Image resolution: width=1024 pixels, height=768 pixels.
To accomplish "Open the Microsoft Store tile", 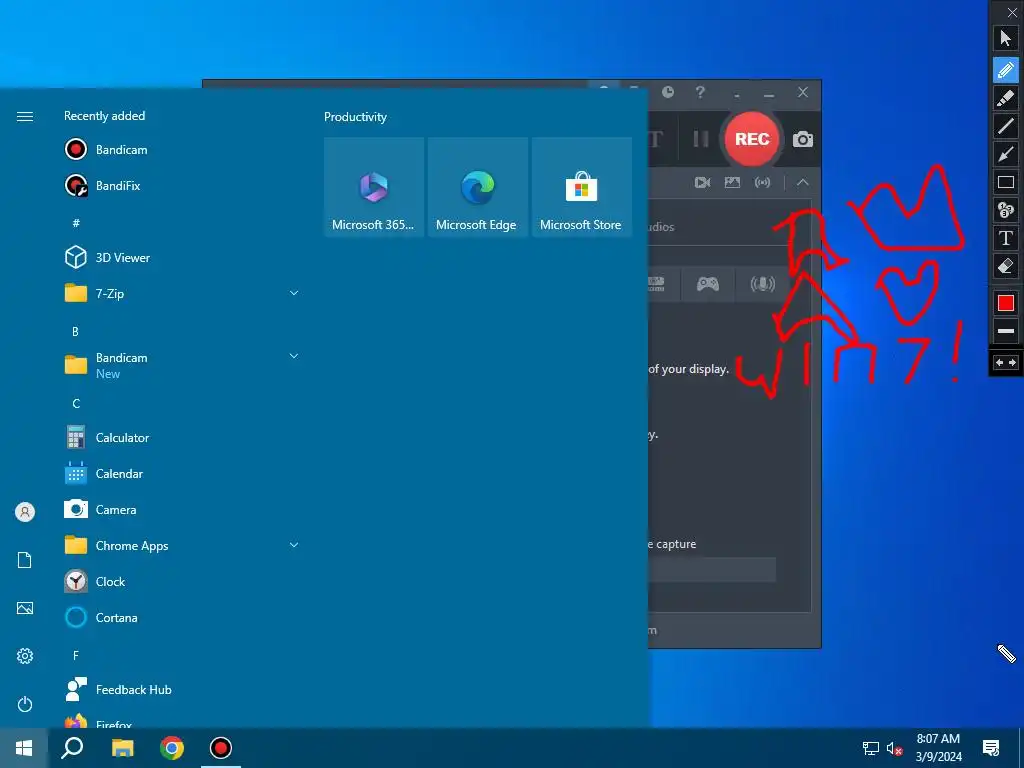I will pos(581,187).
